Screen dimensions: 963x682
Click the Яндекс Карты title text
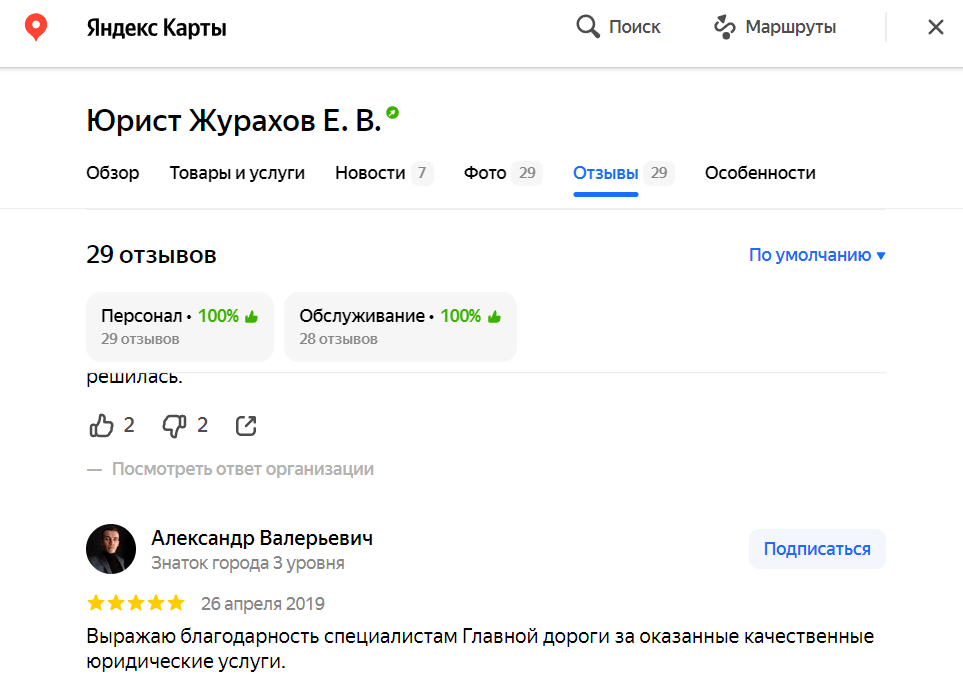click(x=157, y=28)
